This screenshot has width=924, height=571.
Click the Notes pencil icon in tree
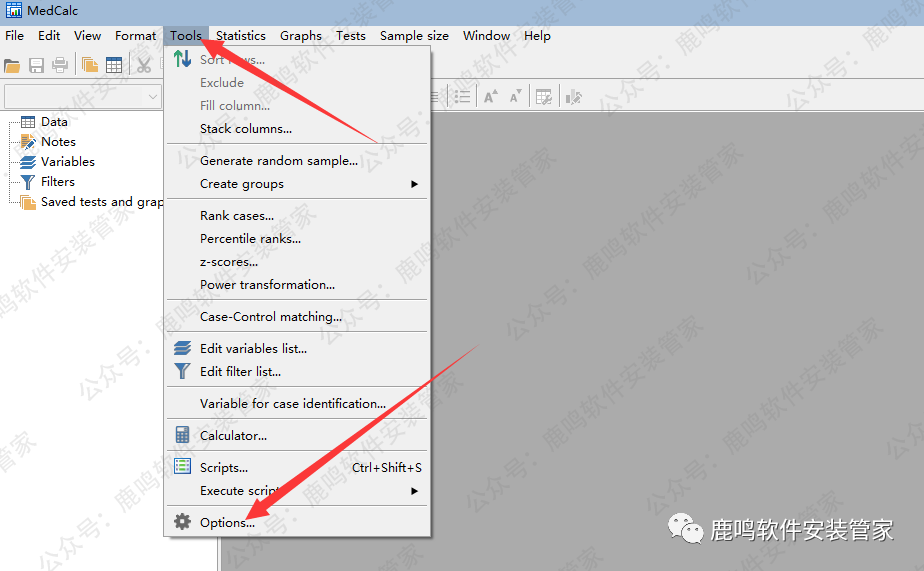[x=28, y=142]
